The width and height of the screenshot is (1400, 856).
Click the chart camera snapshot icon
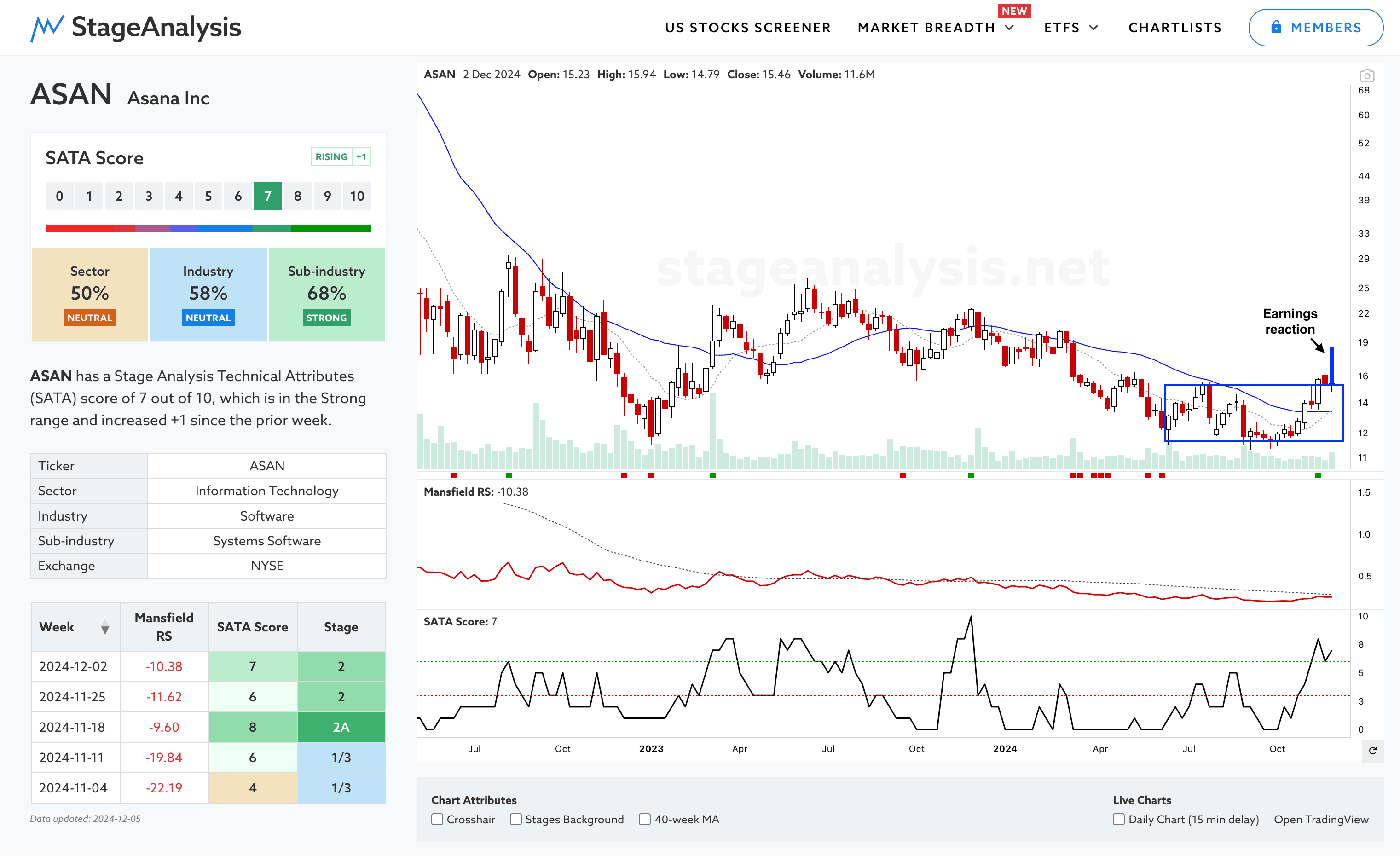1367,75
